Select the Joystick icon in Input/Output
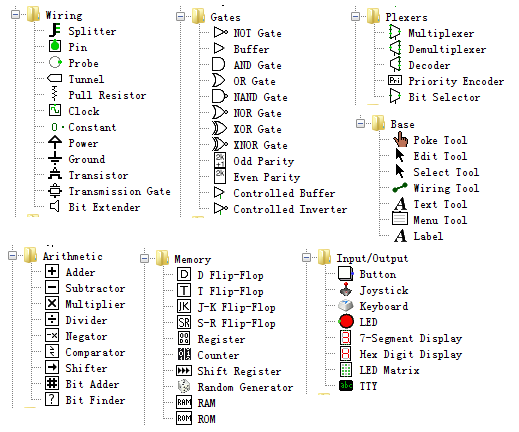 tap(346, 290)
